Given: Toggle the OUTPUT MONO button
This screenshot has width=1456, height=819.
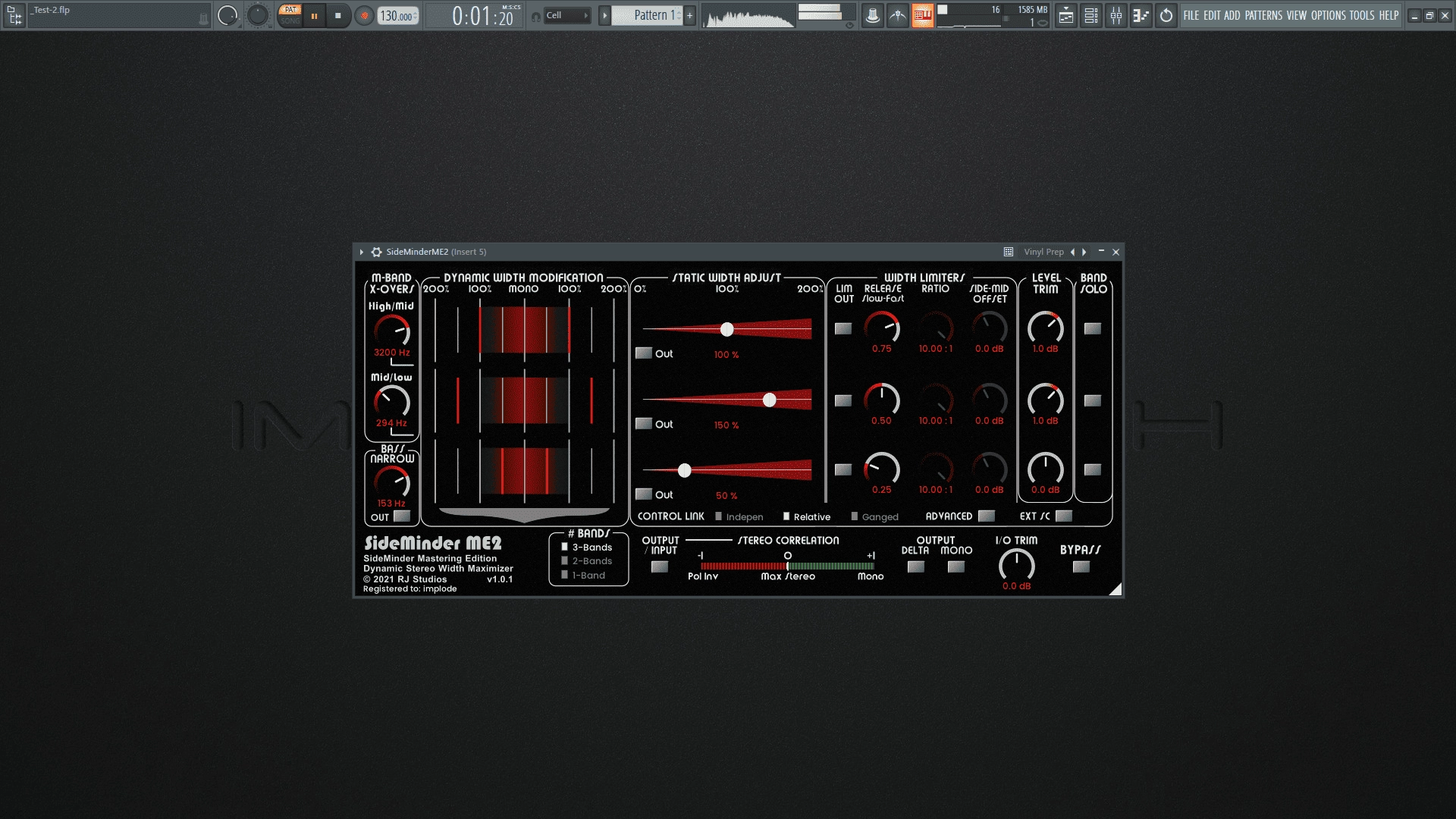Looking at the screenshot, I should tap(956, 566).
